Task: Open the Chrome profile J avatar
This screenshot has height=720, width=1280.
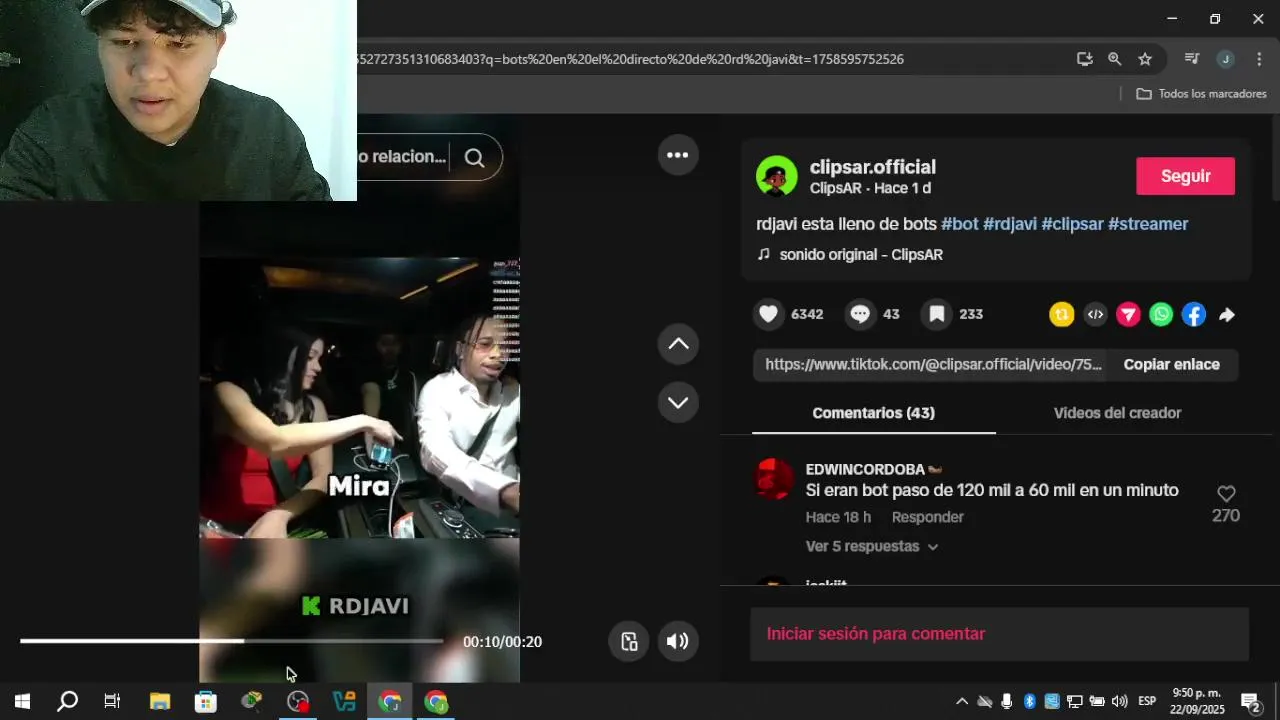Action: point(1225,59)
